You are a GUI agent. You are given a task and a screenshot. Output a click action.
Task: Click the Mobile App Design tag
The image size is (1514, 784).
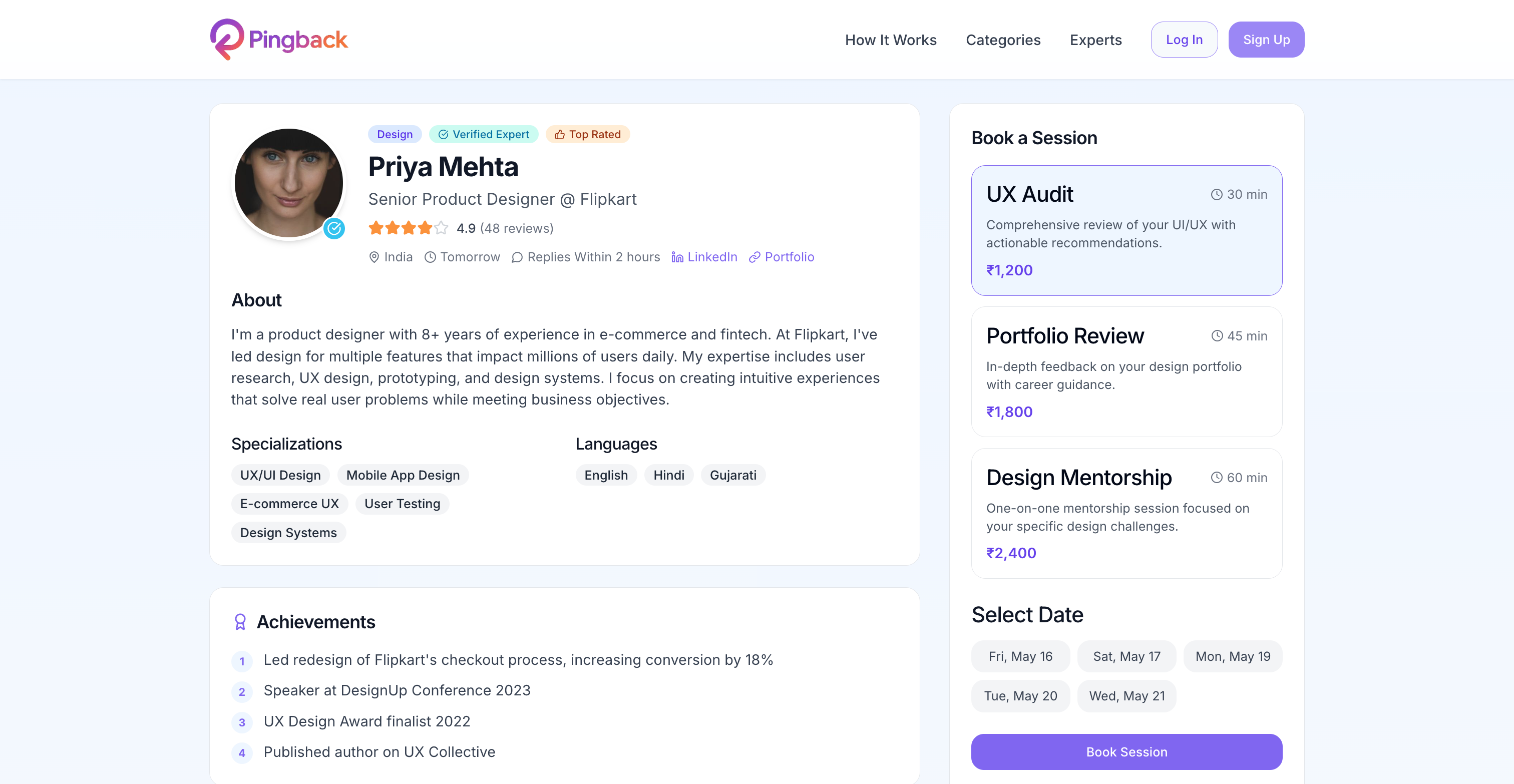(403, 475)
